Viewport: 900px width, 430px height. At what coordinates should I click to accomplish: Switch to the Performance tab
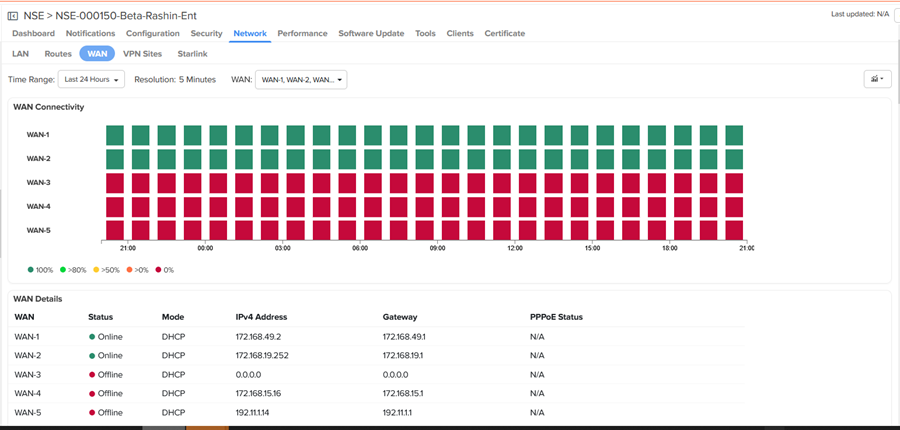click(302, 33)
